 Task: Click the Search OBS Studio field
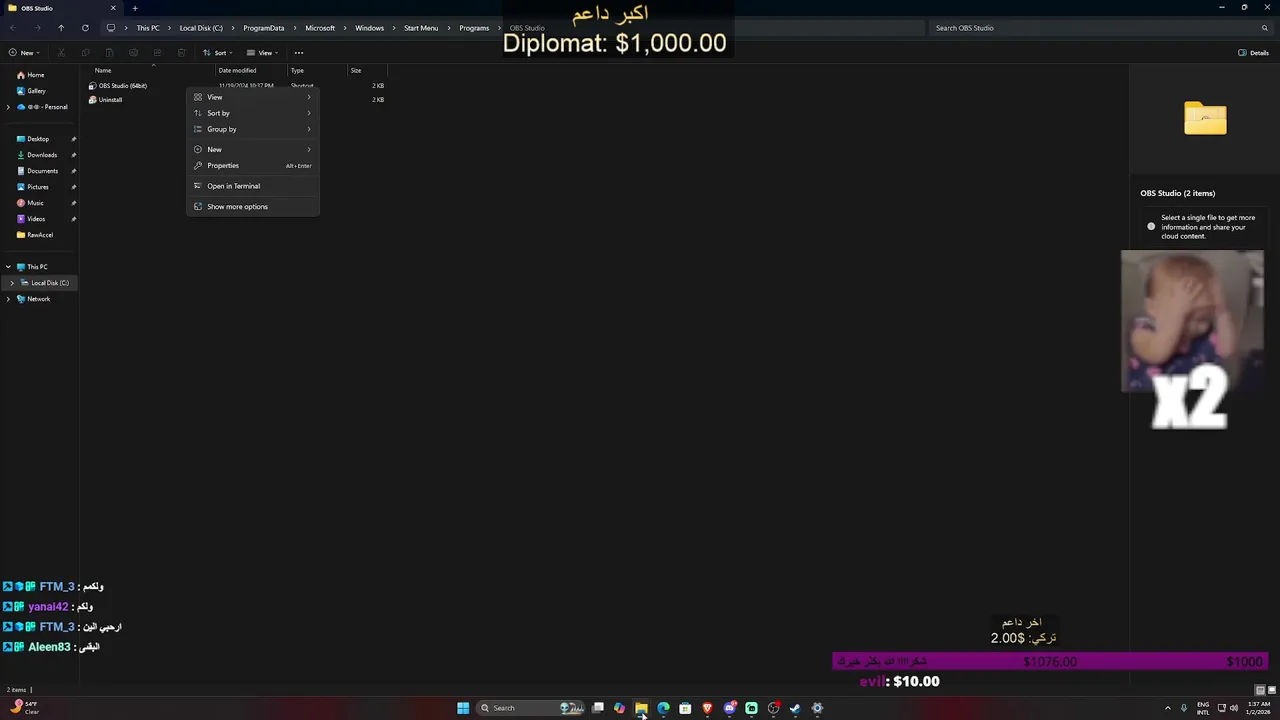(x=1100, y=28)
